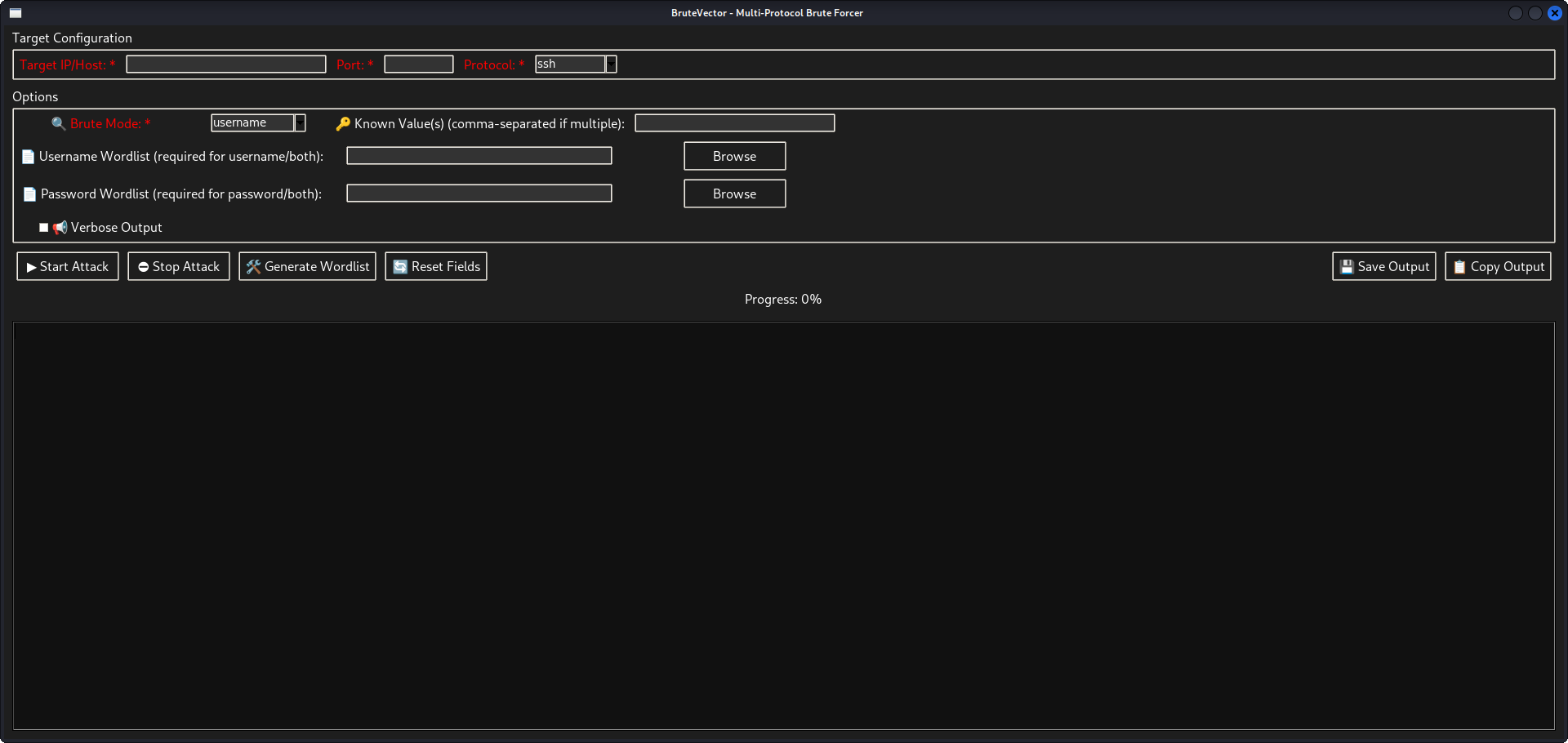The height and width of the screenshot is (743, 1568).
Task: Click the document icon beside Password Wordlist
Action: 29,194
